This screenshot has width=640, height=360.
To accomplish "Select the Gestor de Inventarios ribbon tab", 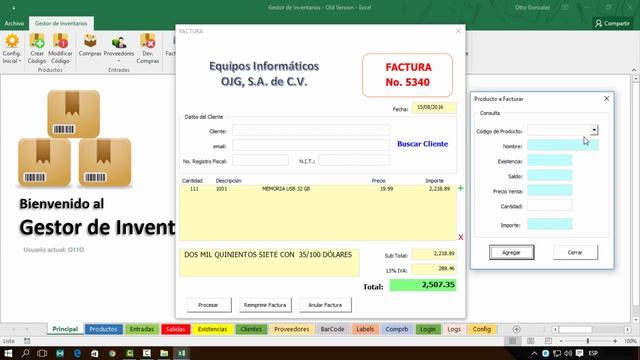I will coord(61,23).
